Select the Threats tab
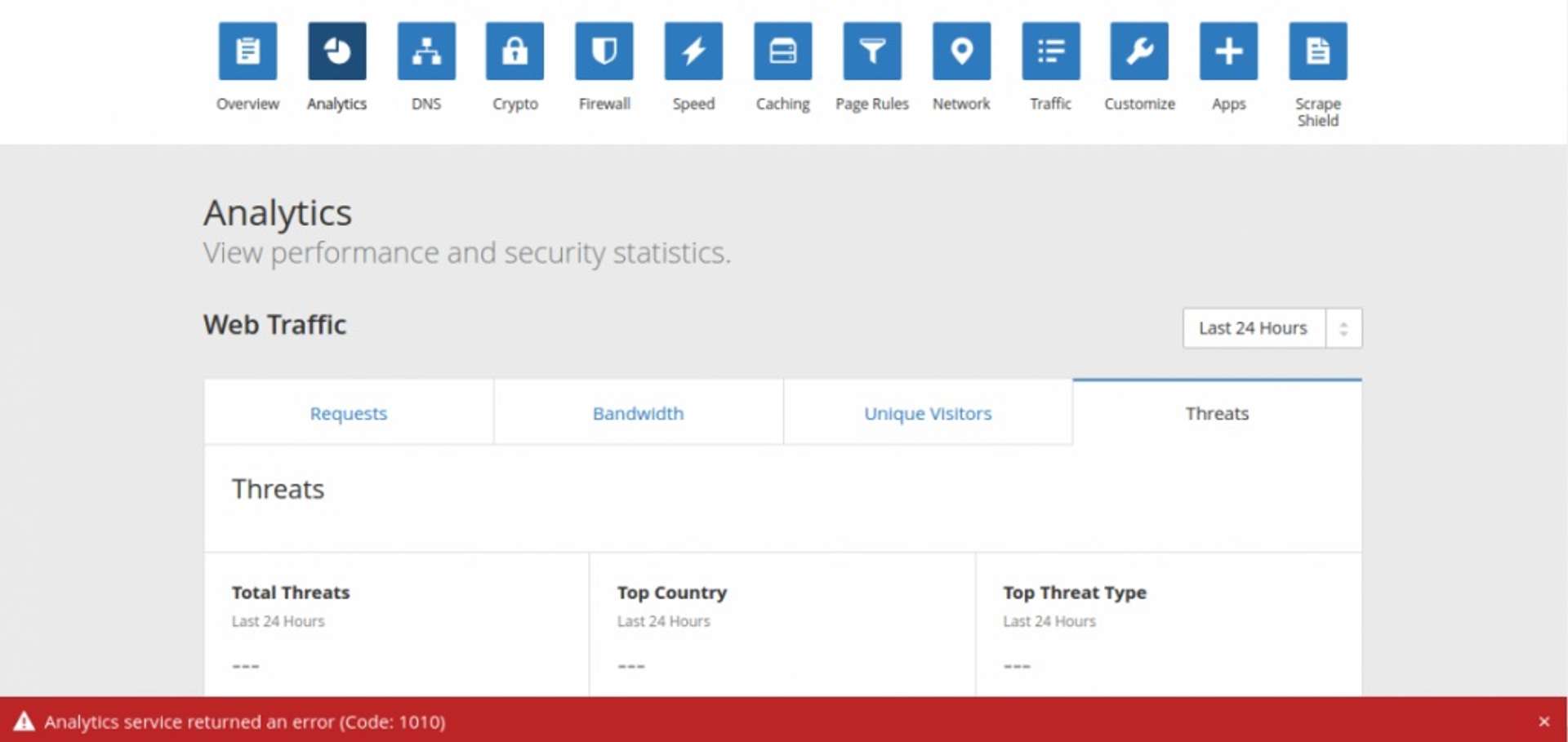This screenshot has width=1568, height=742. click(x=1217, y=413)
